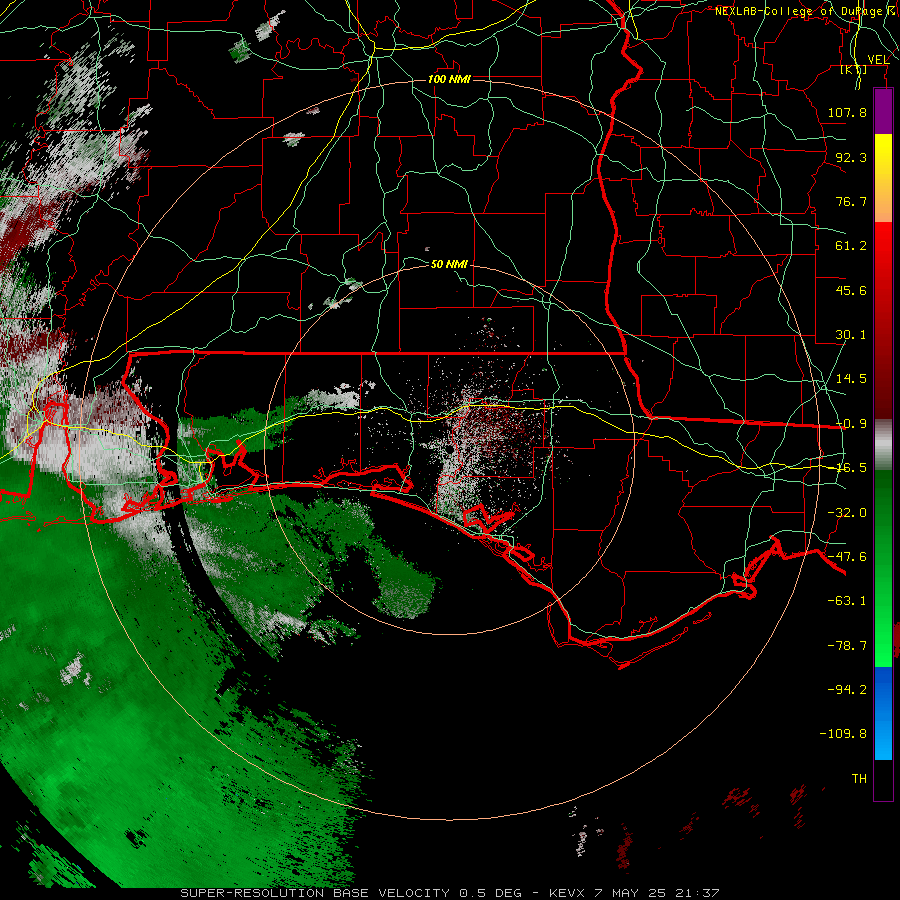The height and width of the screenshot is (900, 900).
Task: Click the -94.2 legend value
Action: point(847,689)
